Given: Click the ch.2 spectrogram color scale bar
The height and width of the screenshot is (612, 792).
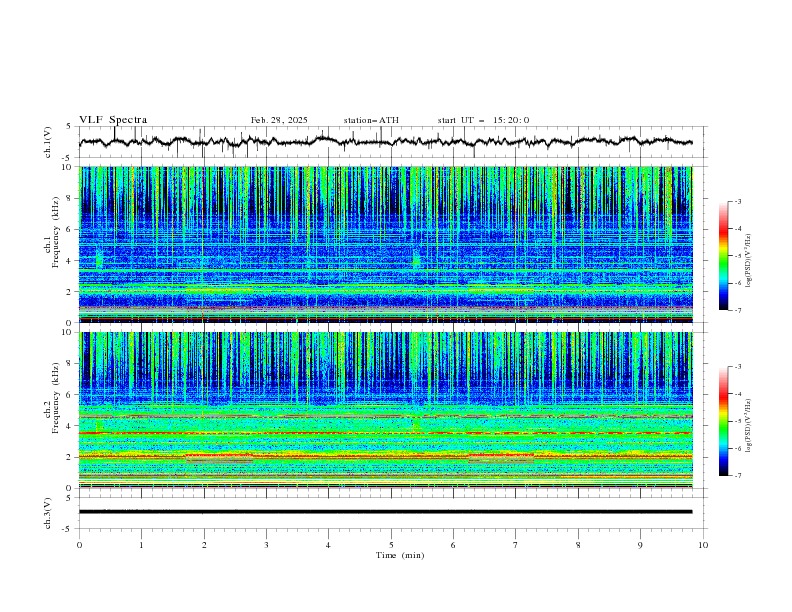Looking at the screenshot, I should [723, 421].
